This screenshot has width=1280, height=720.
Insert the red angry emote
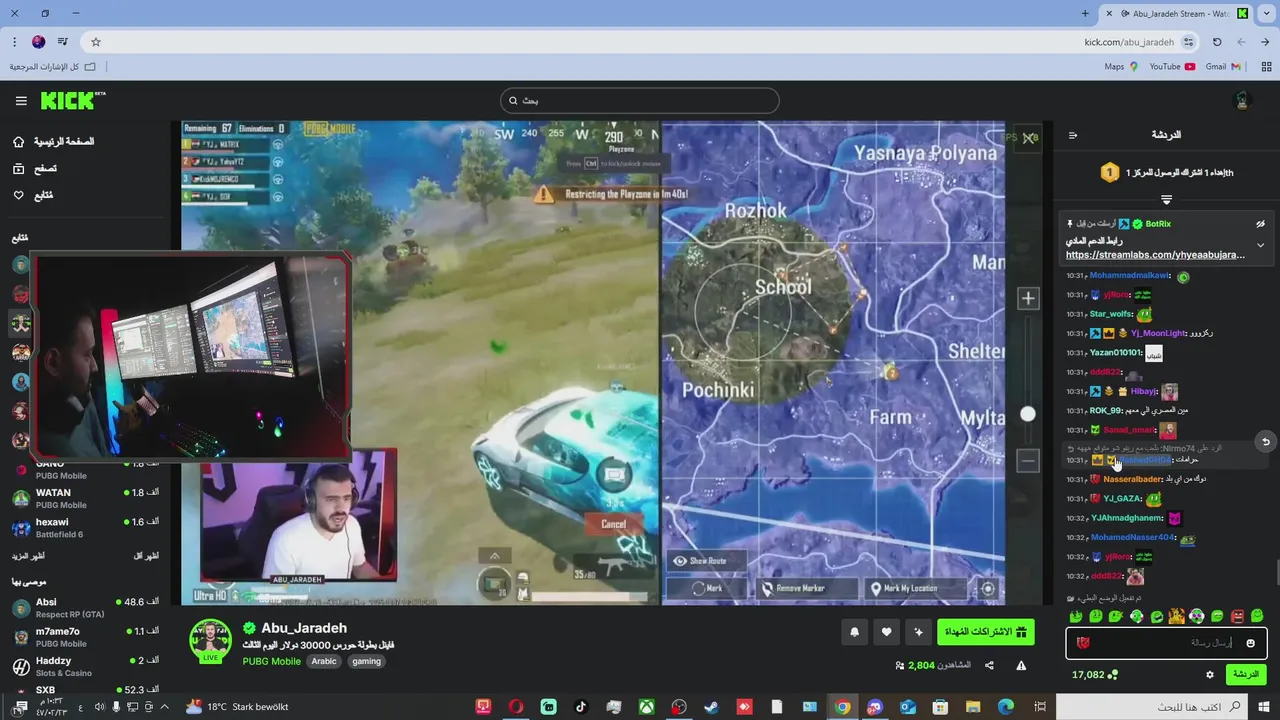pyautogui.click(x=1237, y=616)
